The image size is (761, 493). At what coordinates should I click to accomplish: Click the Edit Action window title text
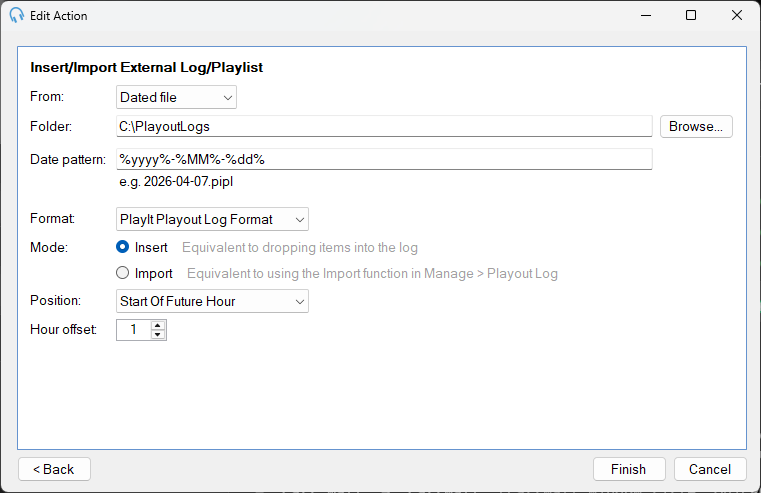point(59,16)
